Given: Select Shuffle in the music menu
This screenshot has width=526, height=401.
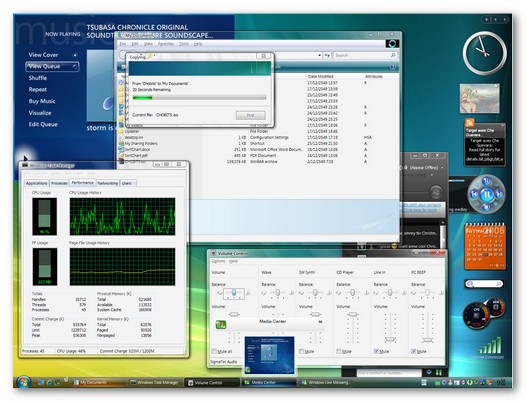Looking at the screenshot, I should pyautogui.click(x=38, y=78).
